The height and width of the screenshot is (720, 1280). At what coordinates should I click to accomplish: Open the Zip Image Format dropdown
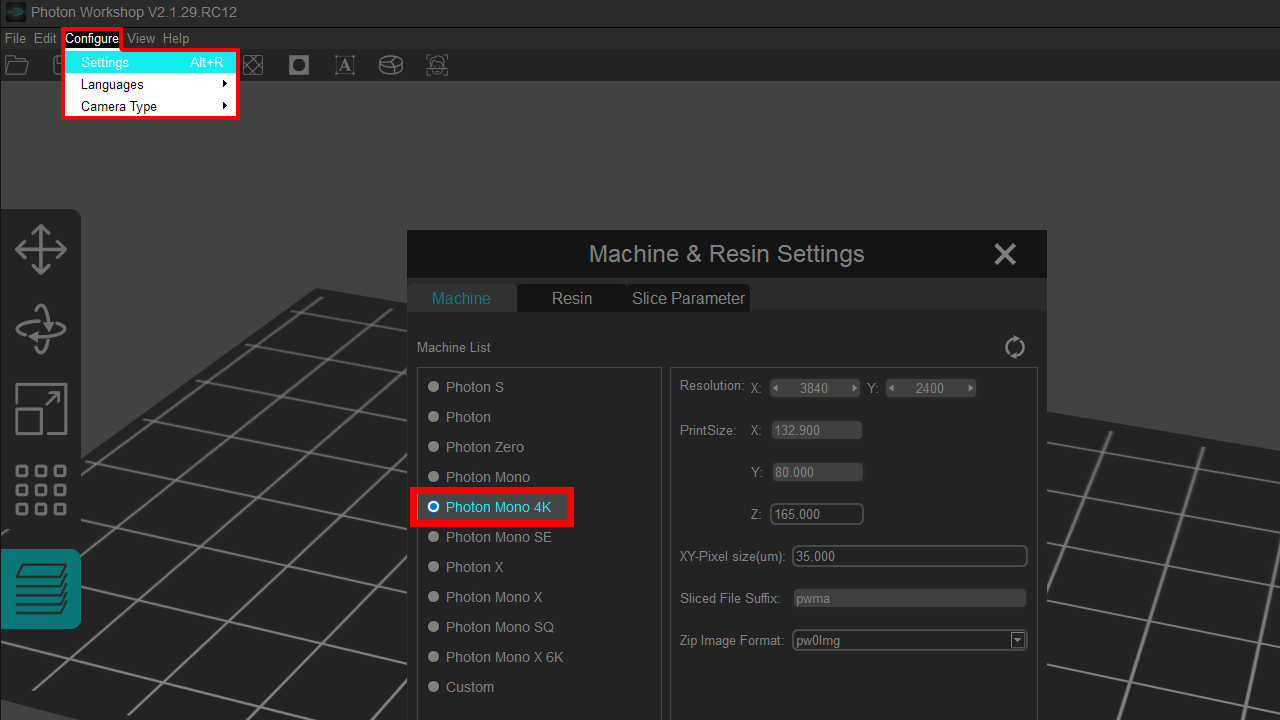click(1017, 640)
